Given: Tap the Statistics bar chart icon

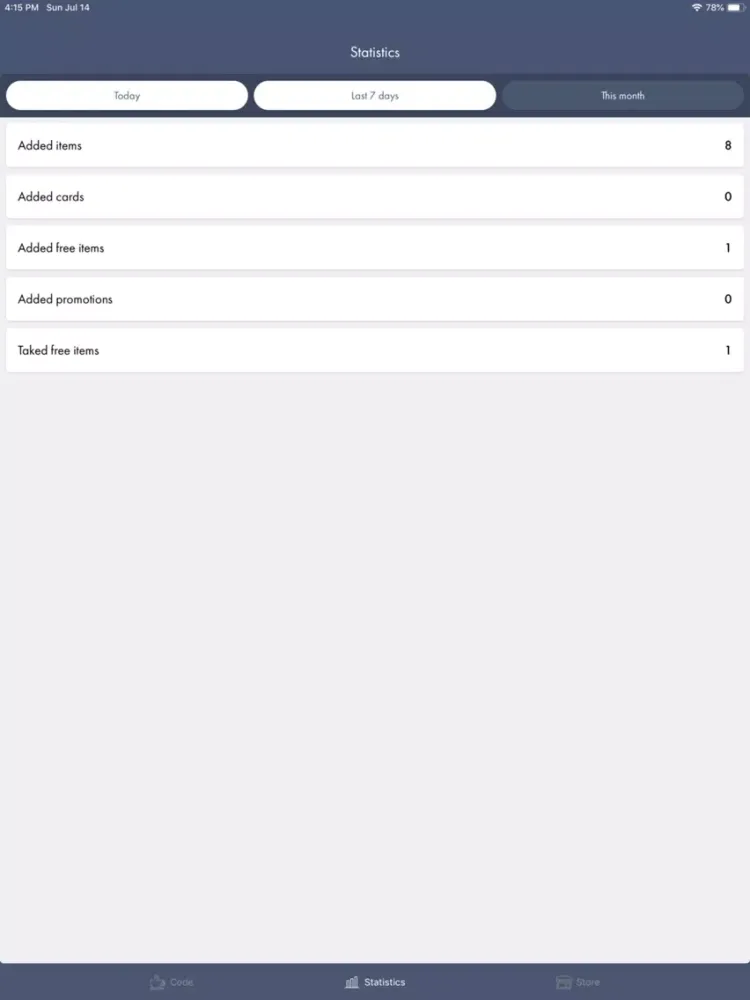Looking at the screenshot, I should click(x=351, y=982).
